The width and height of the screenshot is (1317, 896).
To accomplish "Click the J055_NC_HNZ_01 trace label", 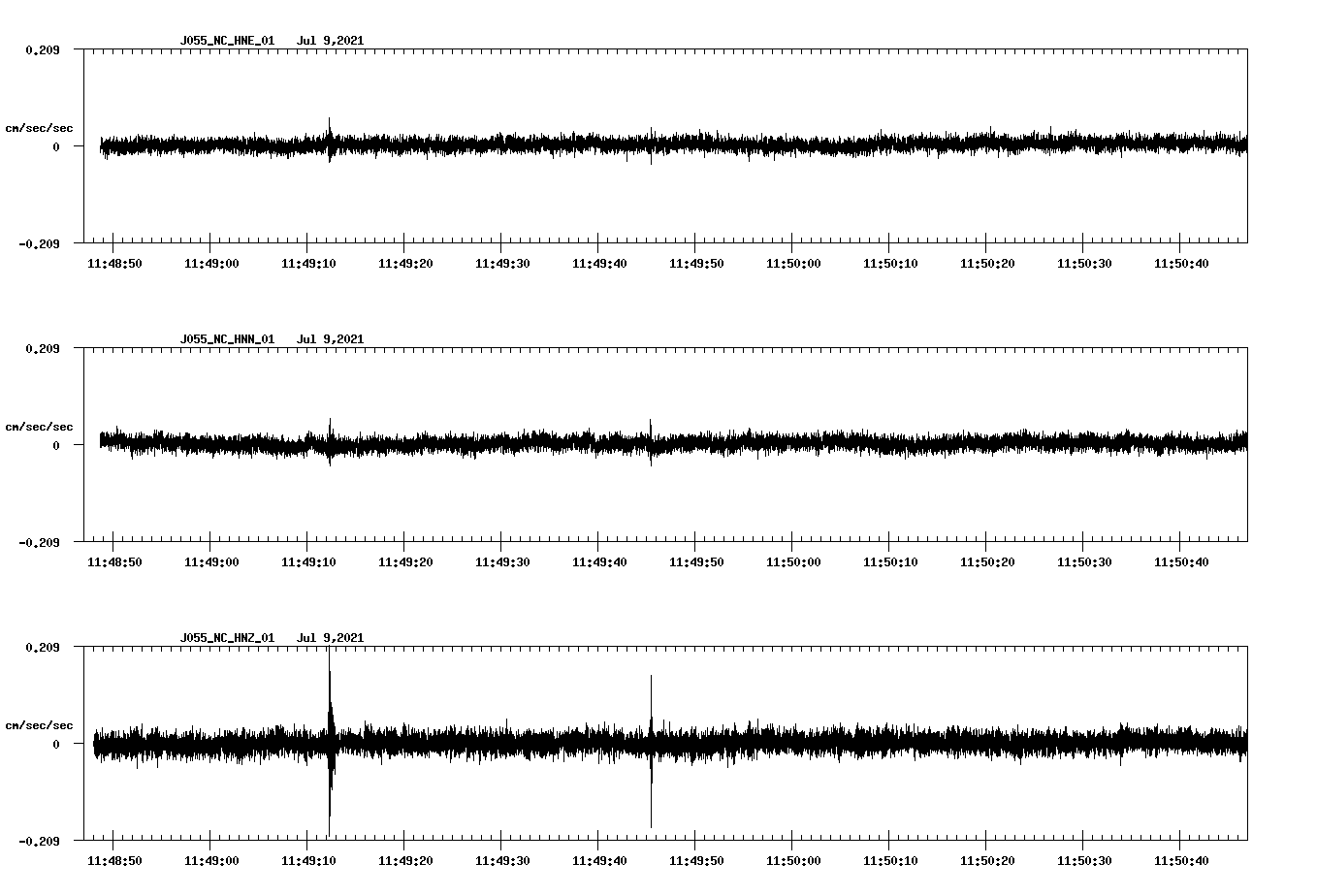I will (225, 636).
